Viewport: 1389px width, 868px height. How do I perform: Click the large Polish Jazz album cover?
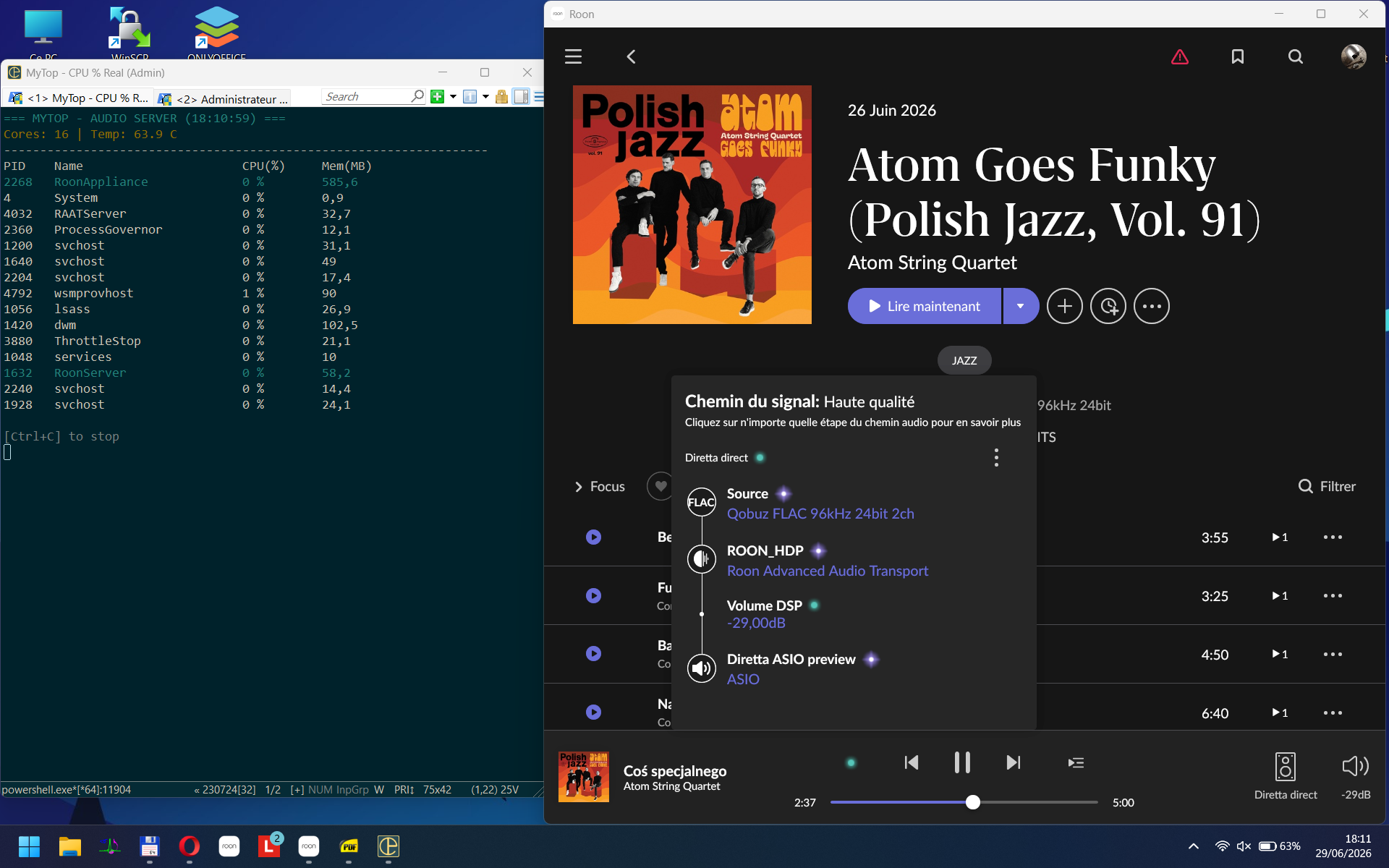tap(692, 205)
